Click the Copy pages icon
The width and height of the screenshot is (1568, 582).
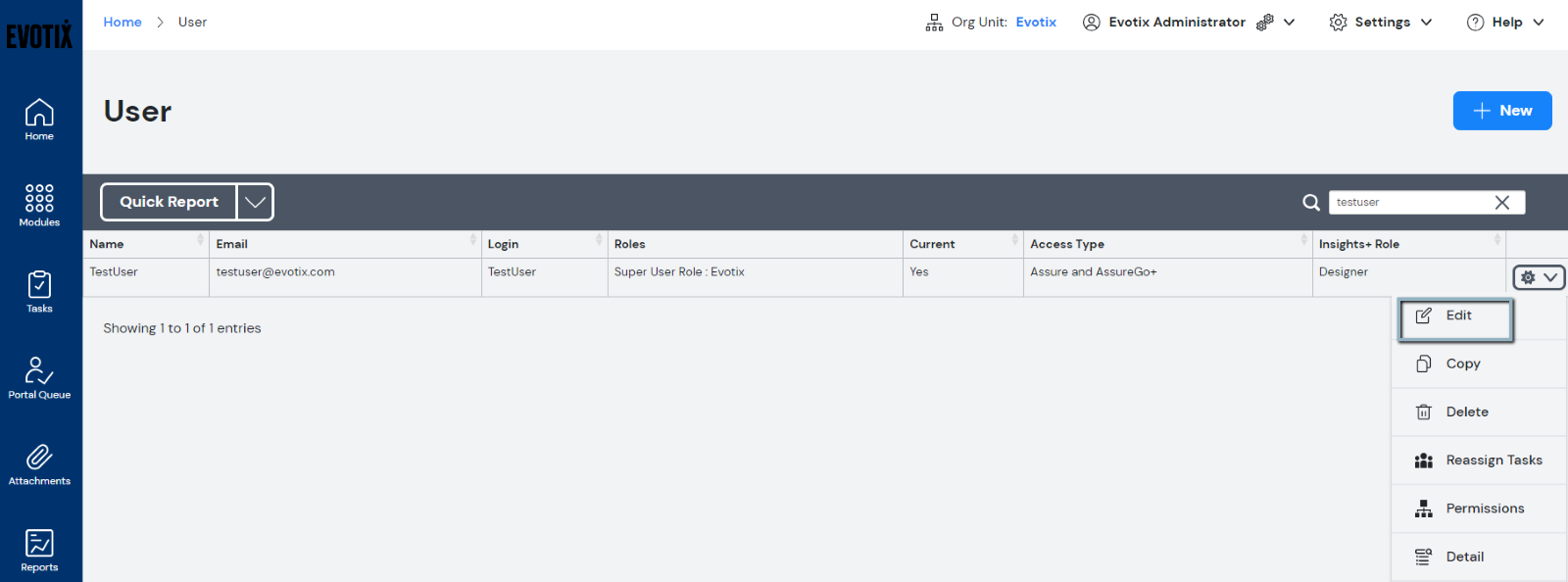point(1424,364)
